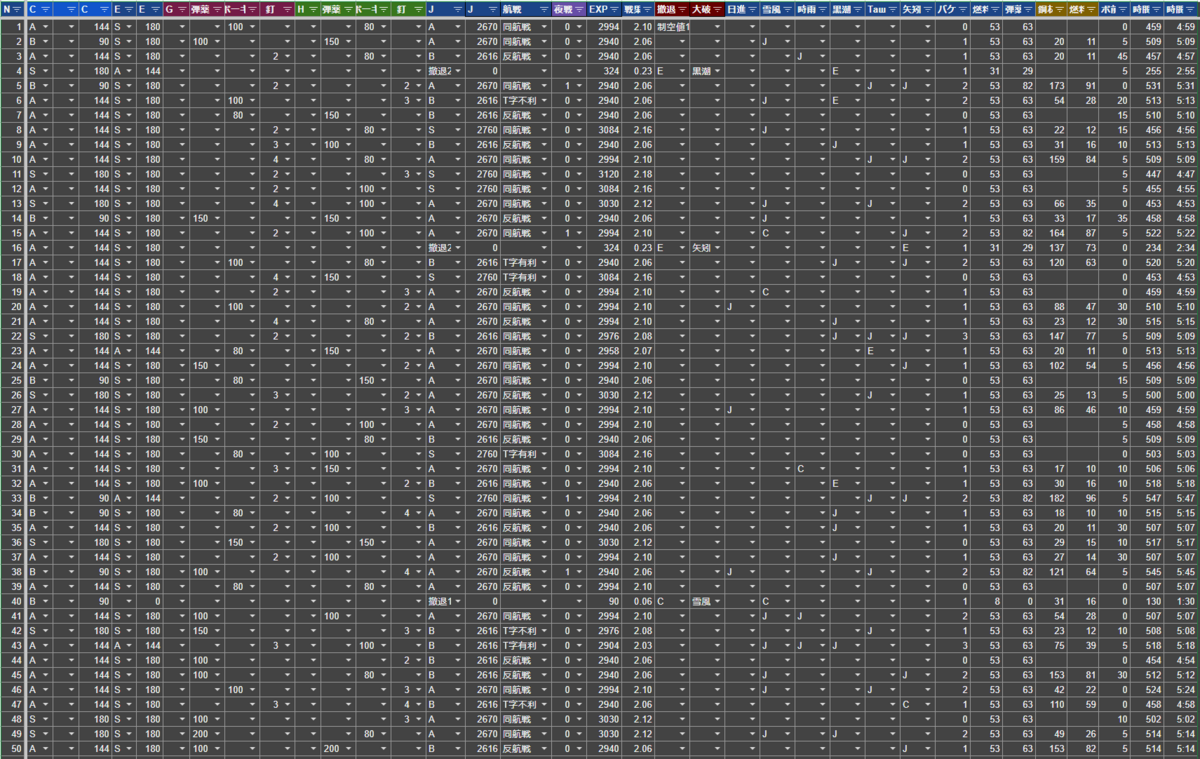Select the 鋼材 cell showing 173

pos(1050,86)
